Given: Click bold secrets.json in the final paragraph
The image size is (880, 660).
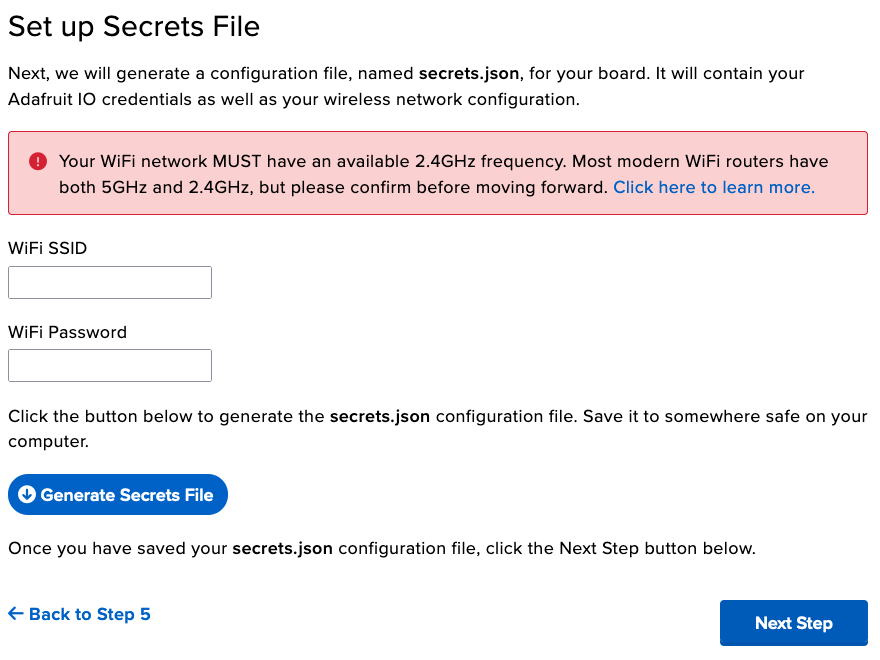Looking at the screenshot, I should click(x=282, y=548).
